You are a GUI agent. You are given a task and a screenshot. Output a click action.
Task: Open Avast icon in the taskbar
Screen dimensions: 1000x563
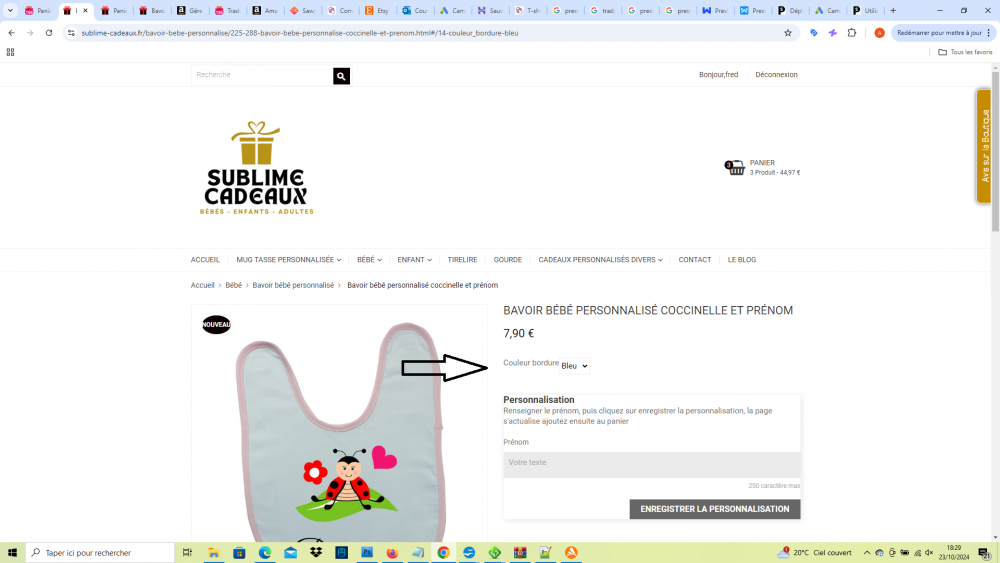(x=571, y=553)
